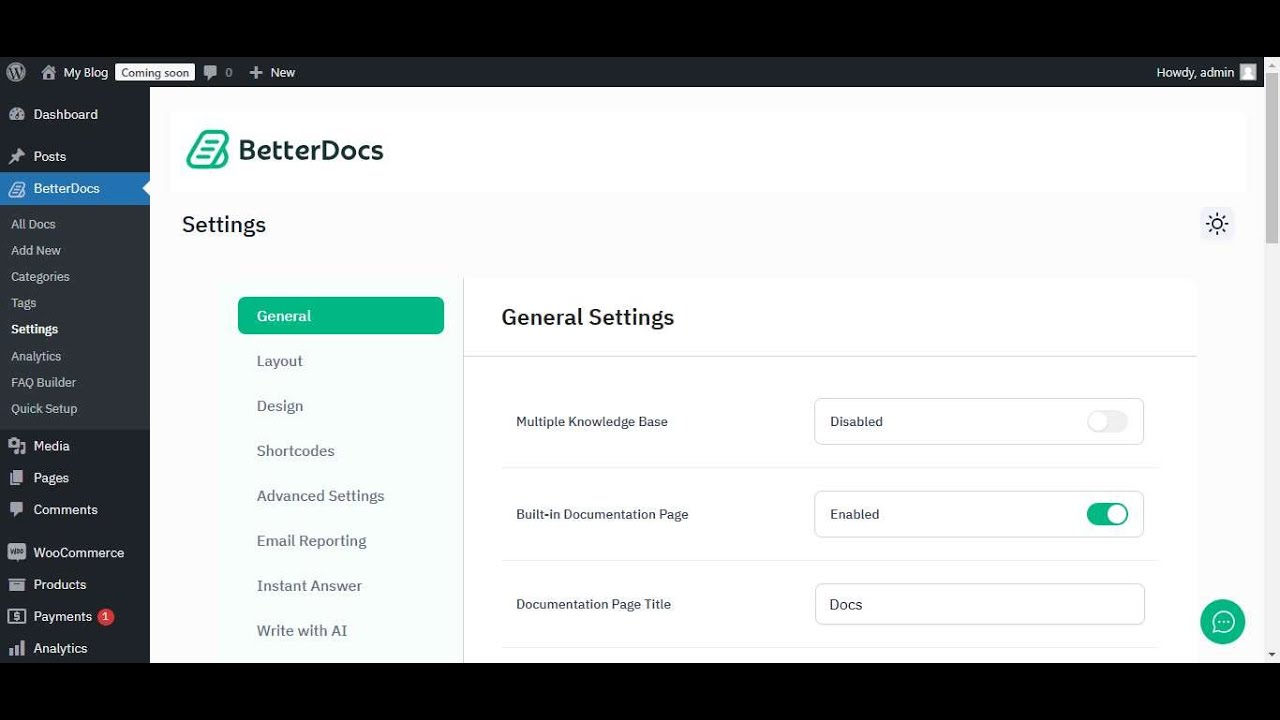Image resolution: width=1280 pixels, height=720 pixels.
Task: Select the General settings tab
Action: [341, 316]
